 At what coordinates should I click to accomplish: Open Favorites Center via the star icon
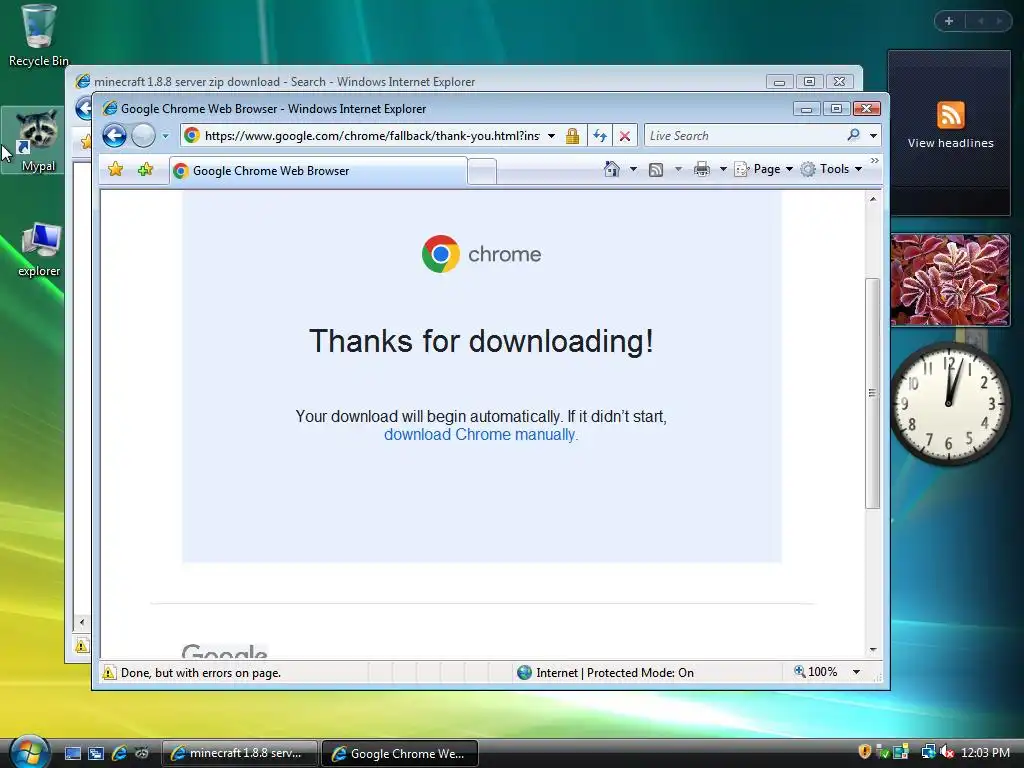point(116,170)
